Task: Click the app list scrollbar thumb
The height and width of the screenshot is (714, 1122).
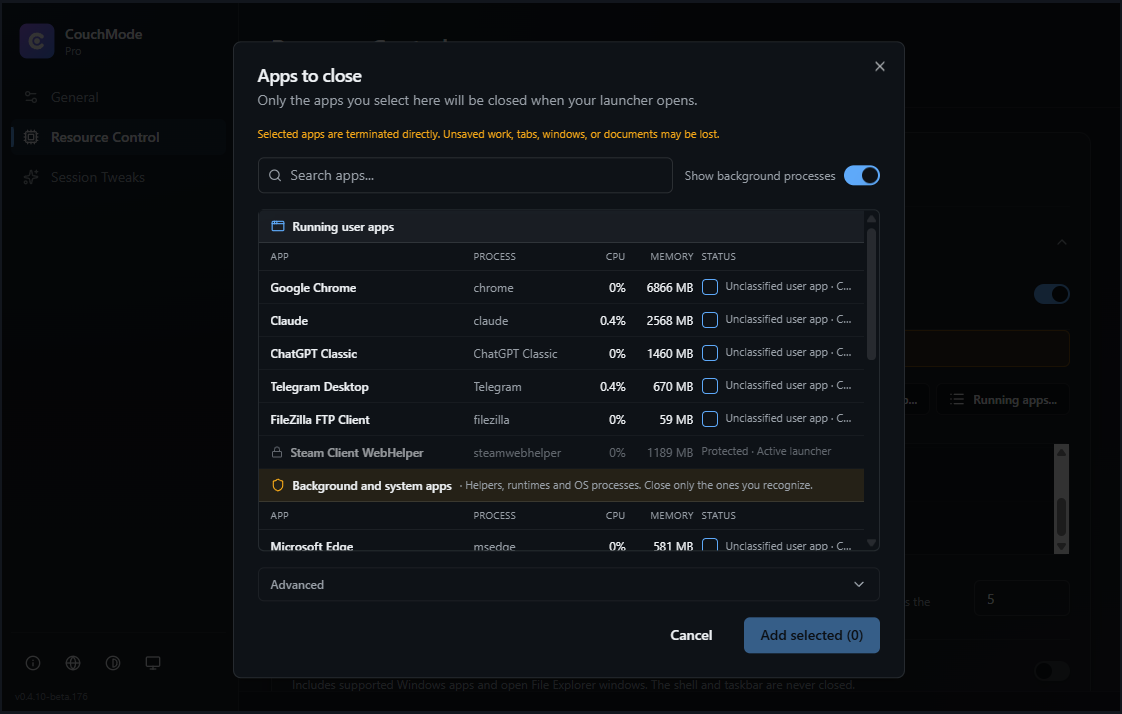Action: point(871,293)
